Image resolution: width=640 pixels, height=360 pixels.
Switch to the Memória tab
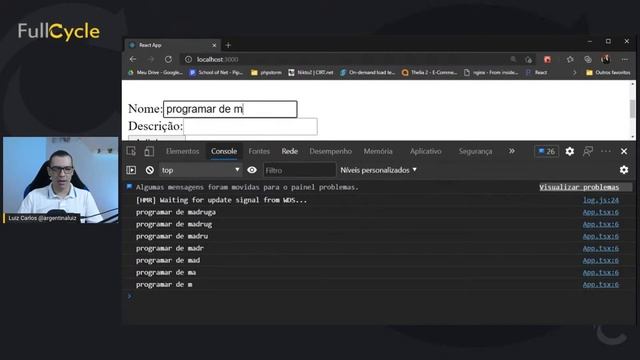coord(378,151)
